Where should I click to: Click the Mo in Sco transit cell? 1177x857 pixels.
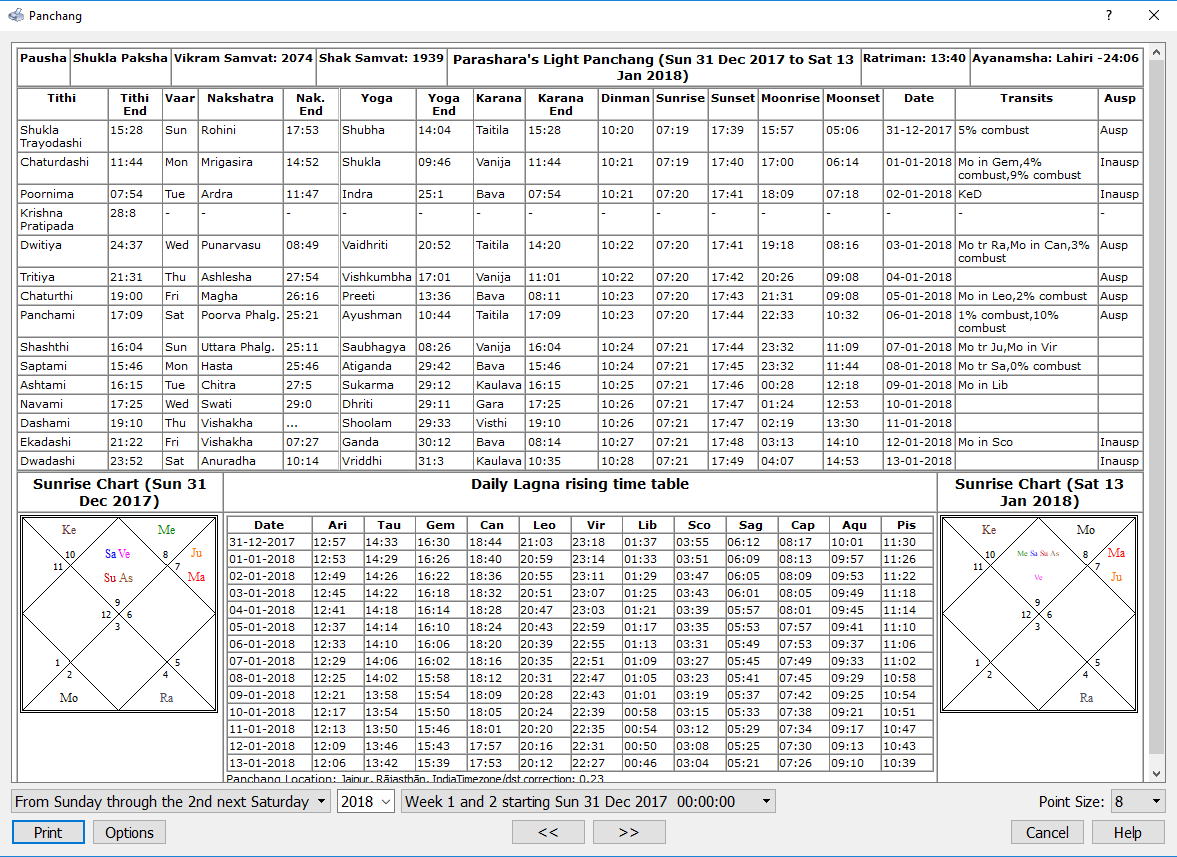coord(1026,442)
